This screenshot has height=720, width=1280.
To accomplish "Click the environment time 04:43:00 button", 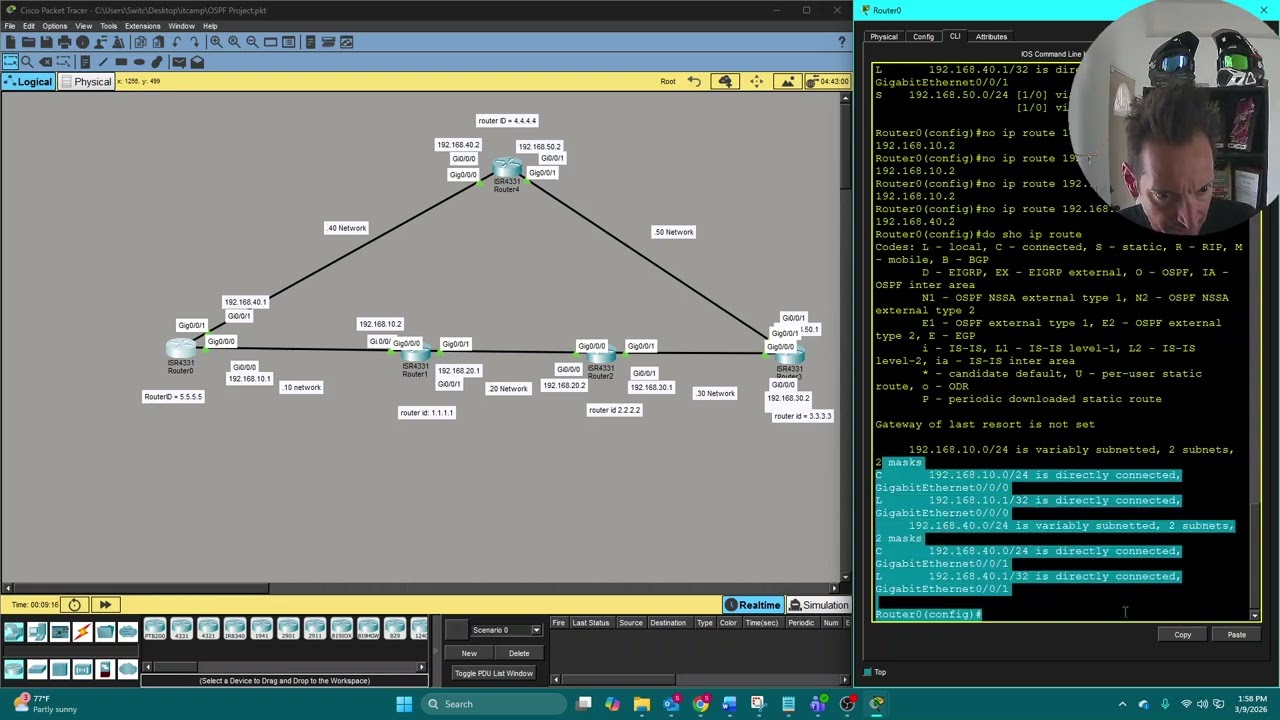I will pos(828,81).
